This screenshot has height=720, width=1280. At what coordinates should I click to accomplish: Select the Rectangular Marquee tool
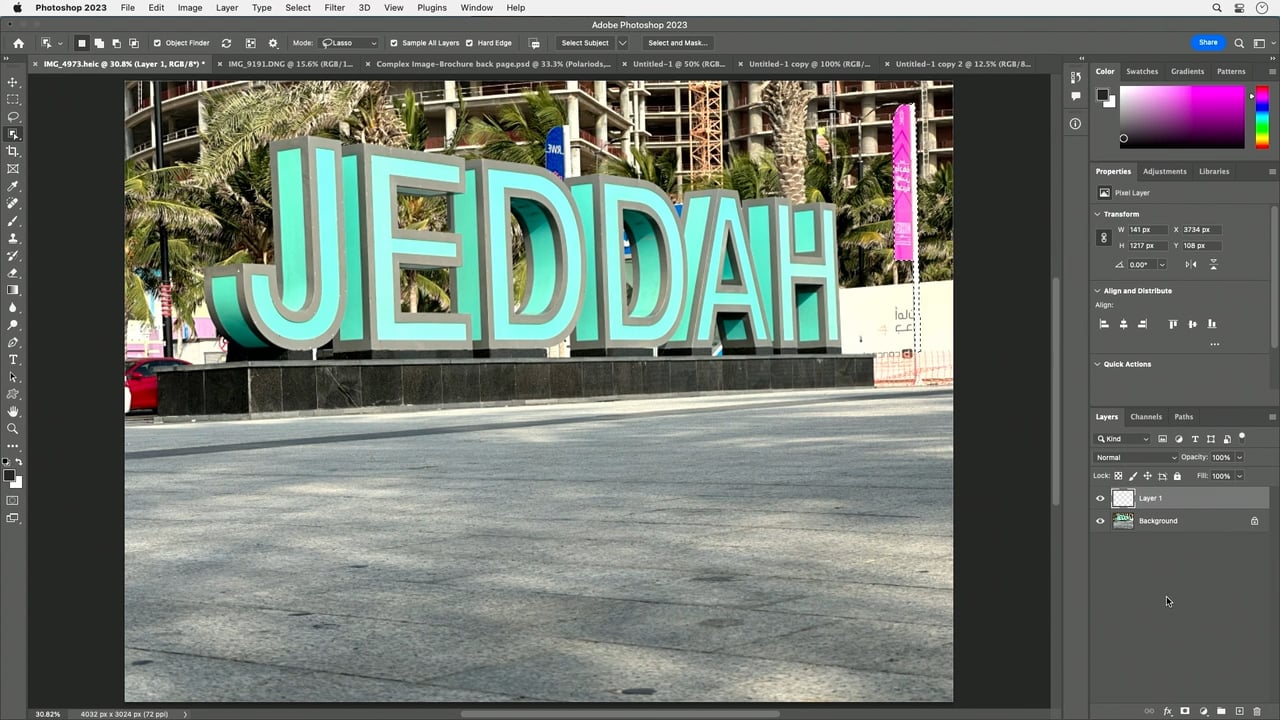pyautogui.click(x=13, y=99)
